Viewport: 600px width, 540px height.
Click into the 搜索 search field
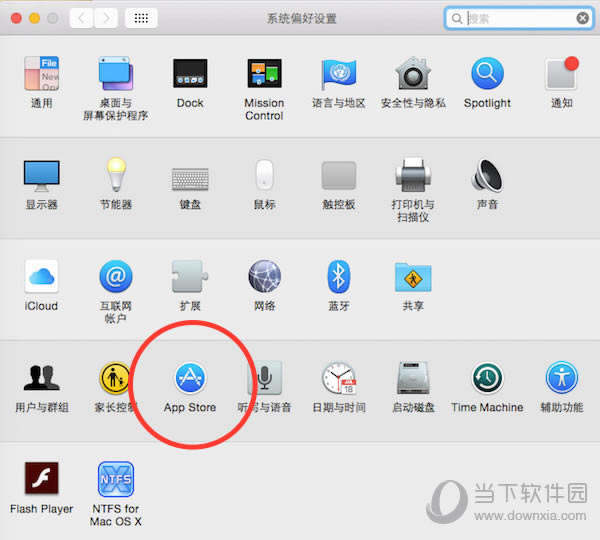pyautogui.click(x=519, y=18)
